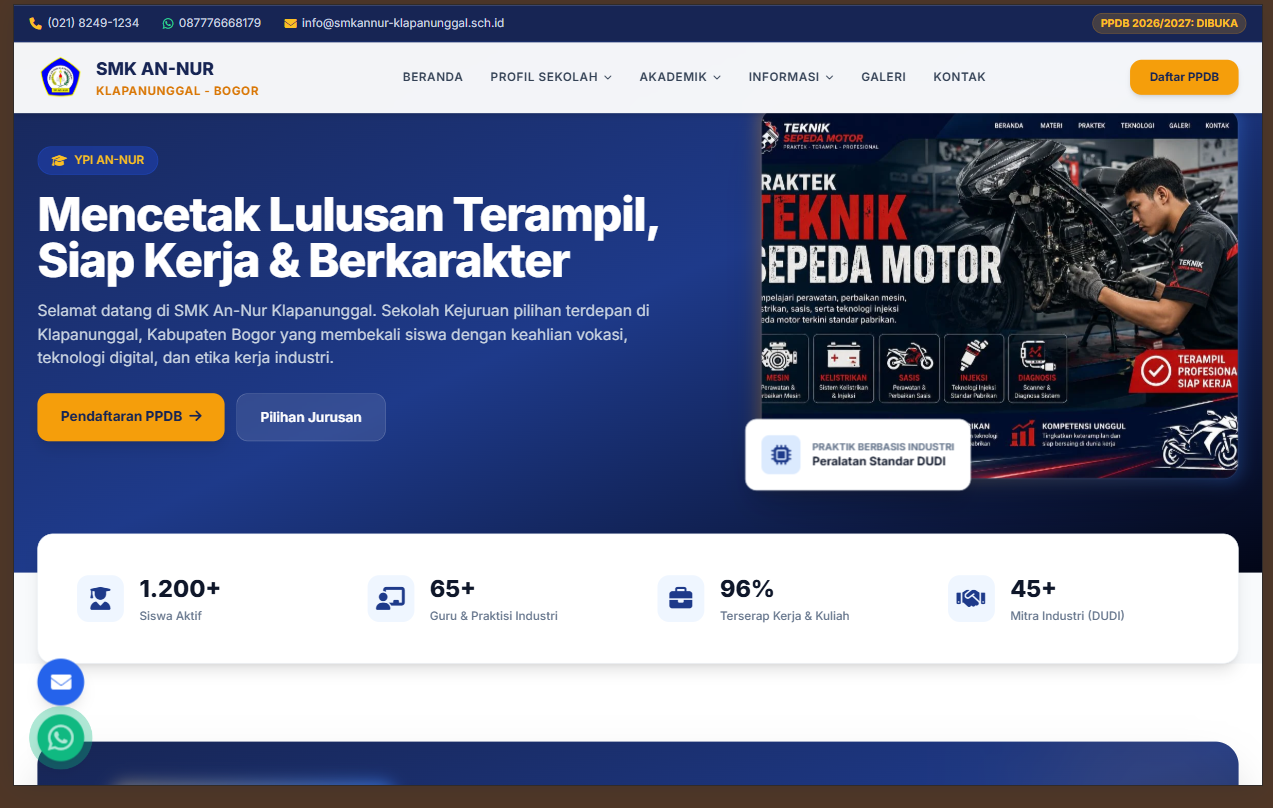Click the Guru & Praktisi Industri label
This screenshot has width=1273, height=808.
pos(494,616)
